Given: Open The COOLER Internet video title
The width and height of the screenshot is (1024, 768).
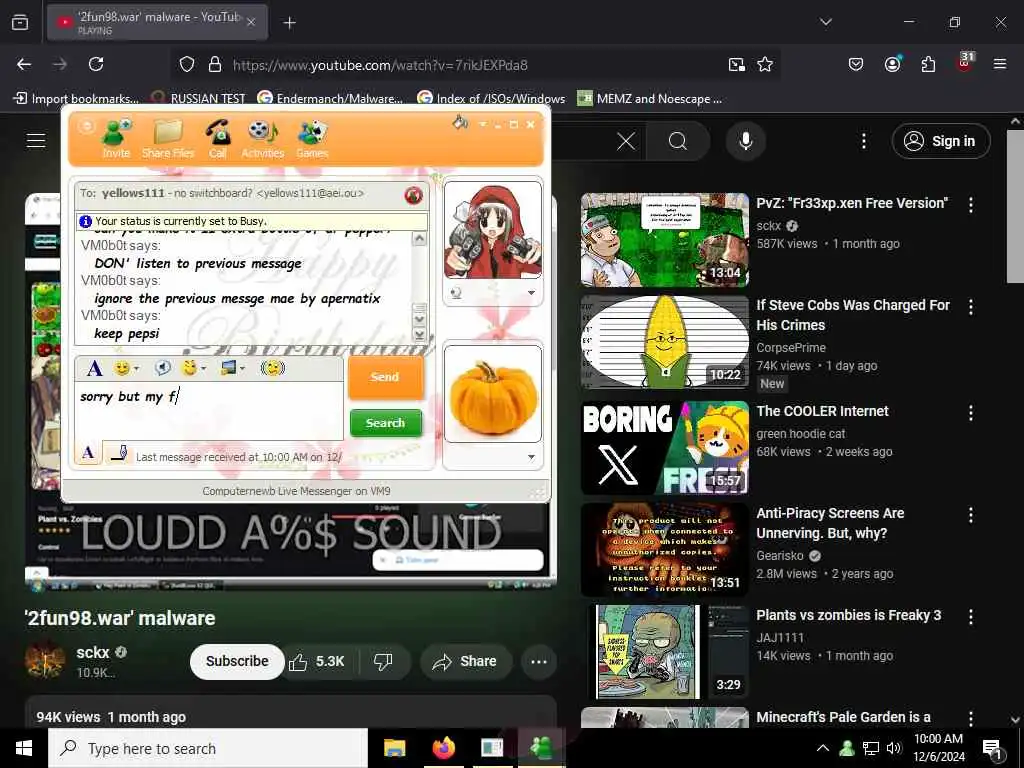Looking at the screenshot, I should (822, 411).
